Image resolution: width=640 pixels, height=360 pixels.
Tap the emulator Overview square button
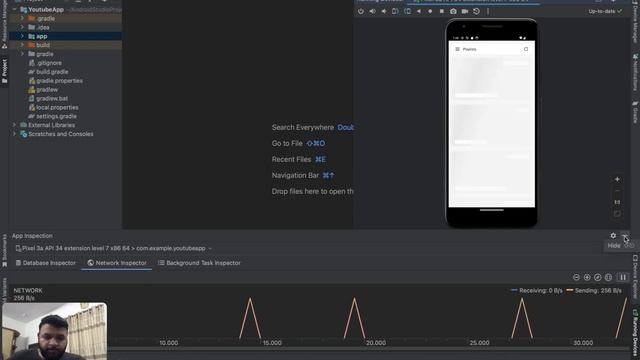pos(442,11)
